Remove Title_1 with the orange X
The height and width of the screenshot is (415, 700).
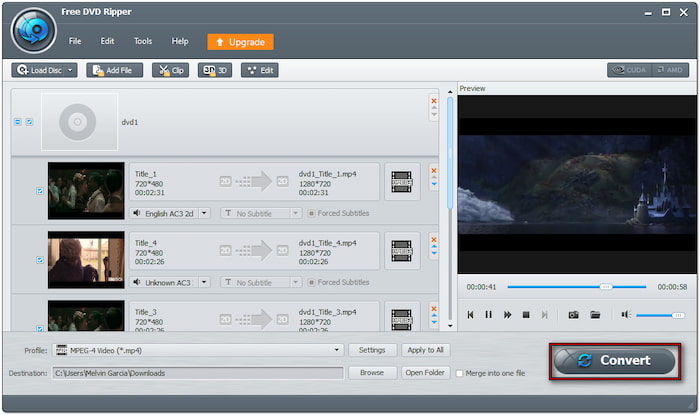tap(433, 170)
